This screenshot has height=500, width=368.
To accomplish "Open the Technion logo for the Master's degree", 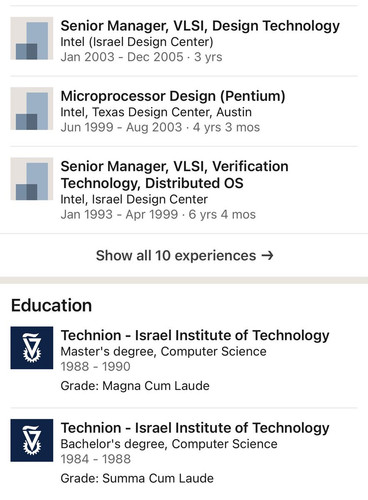I will (x=32, y=348).
